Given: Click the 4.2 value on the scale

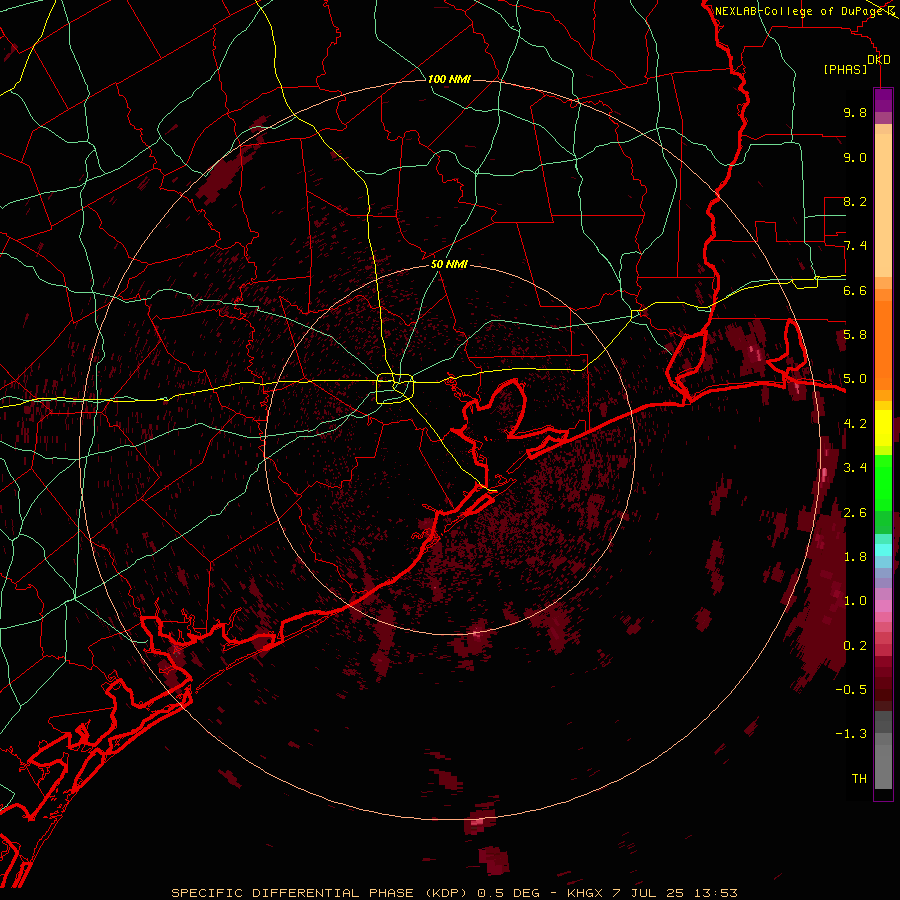Looking at the screenshot, I should tap(855, 424).
